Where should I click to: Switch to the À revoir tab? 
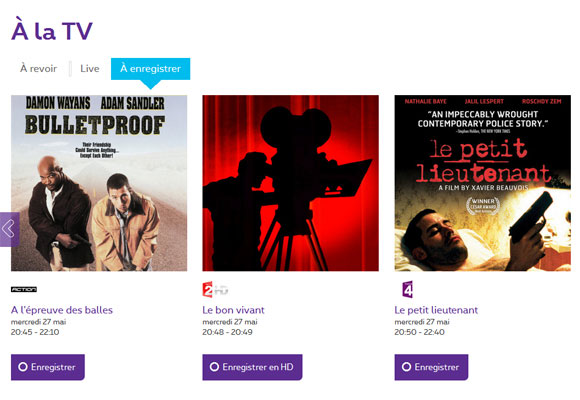click(38, 68)
